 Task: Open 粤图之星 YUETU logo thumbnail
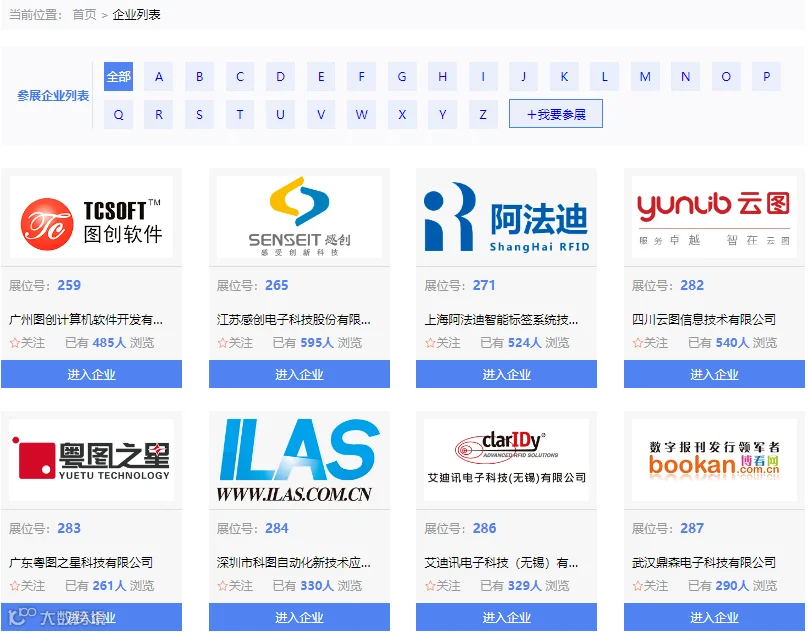click(x=91, y=460)
